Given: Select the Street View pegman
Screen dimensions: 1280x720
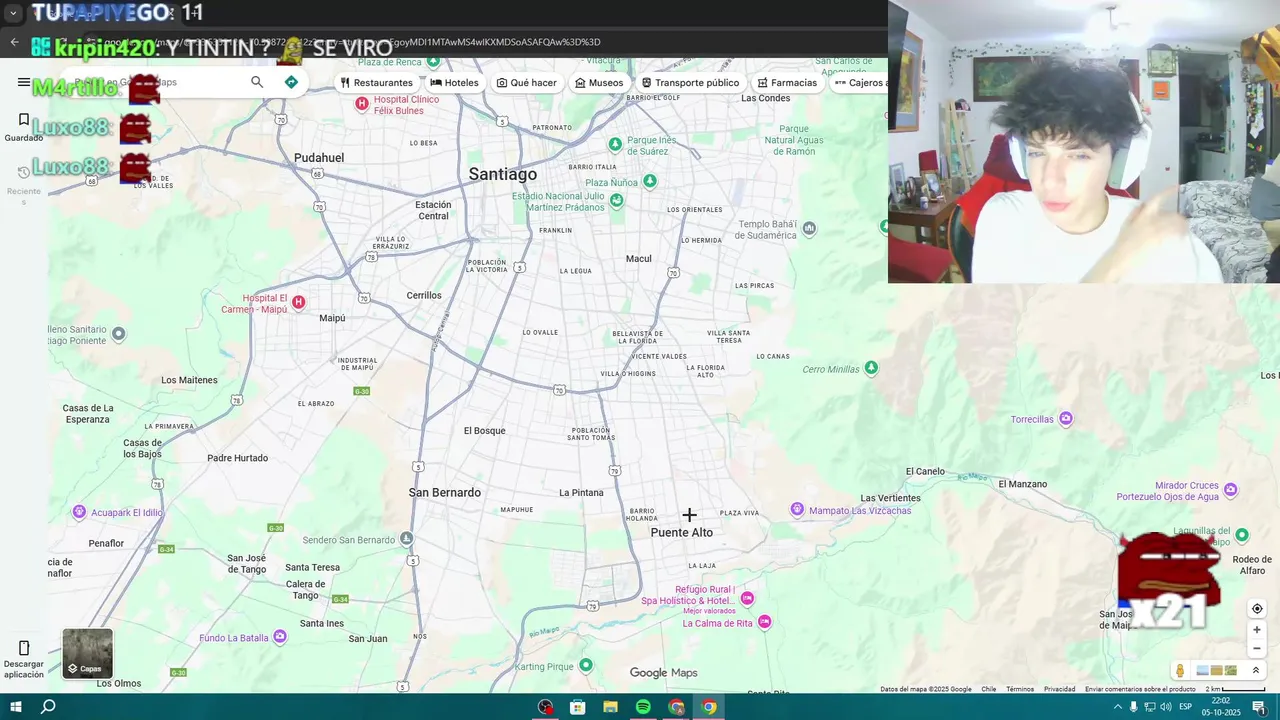Looking at the screenshot, I should 1180,671.
